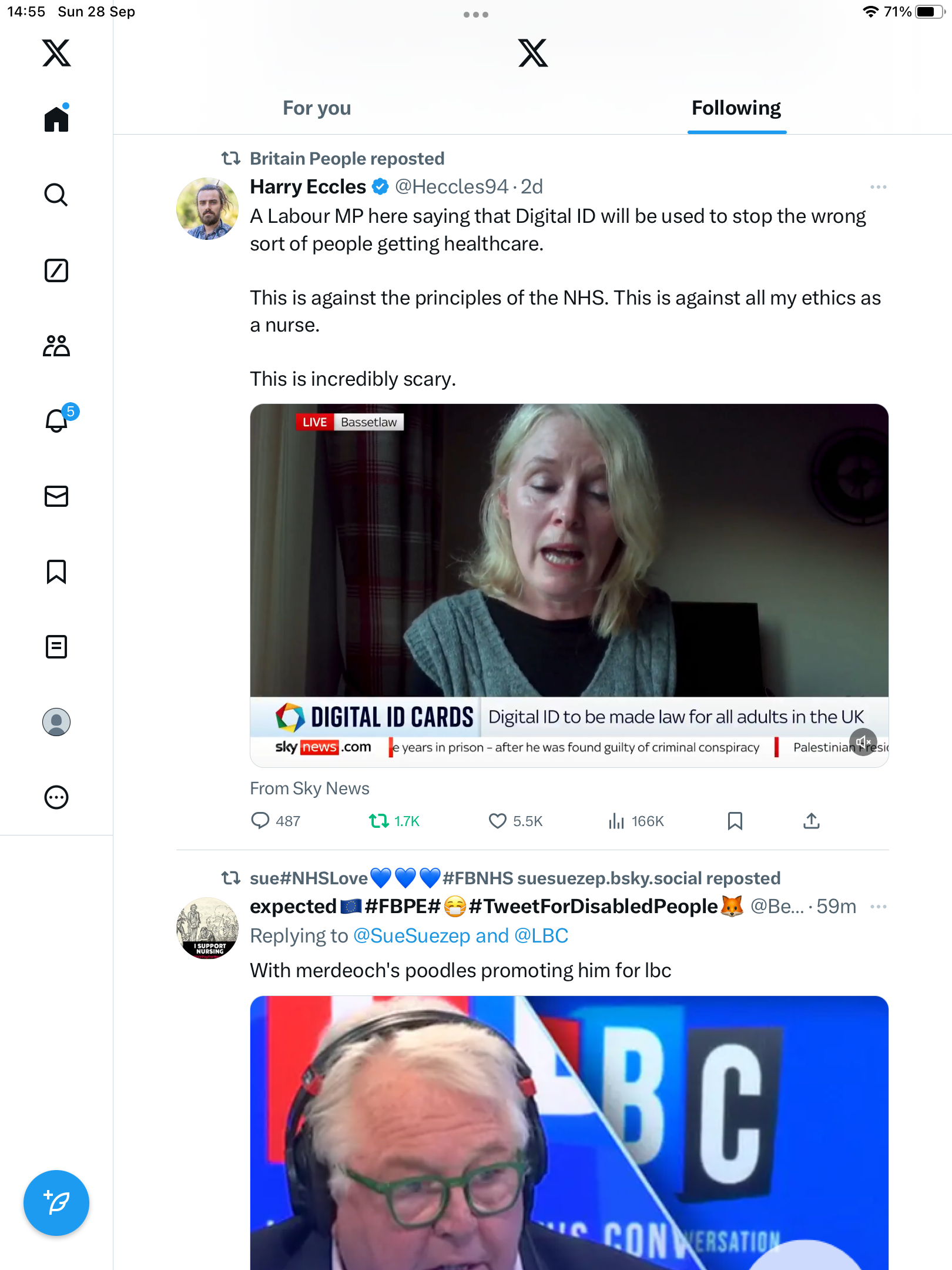Like Harry Eccles' post
The image size is (952, 1270).
pos(498,821)
